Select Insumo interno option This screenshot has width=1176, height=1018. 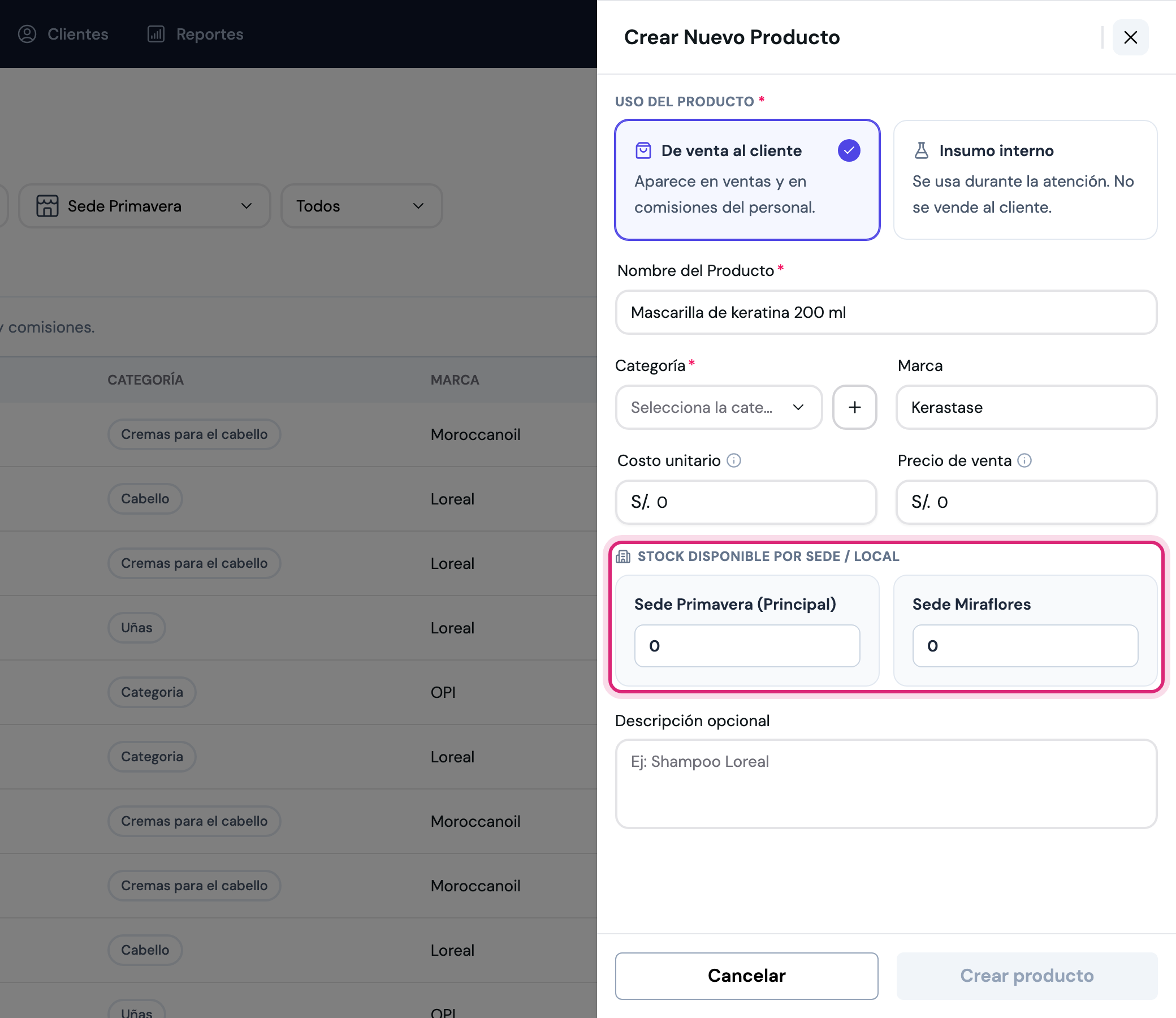pyautogui.click(x=1025, y=179)
